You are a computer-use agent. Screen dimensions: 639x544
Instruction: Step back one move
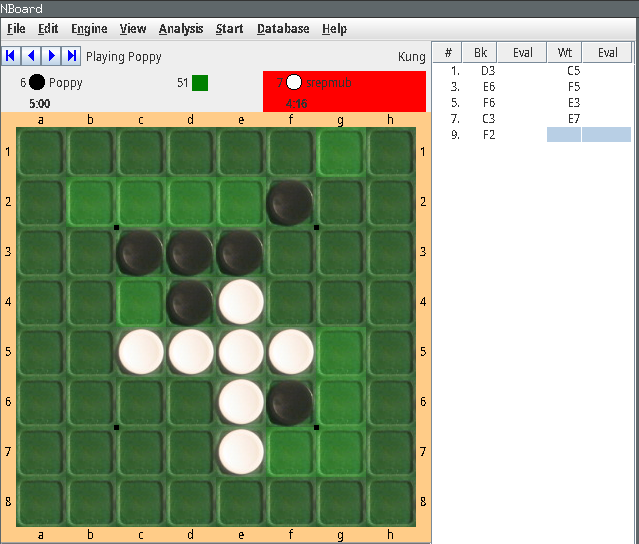31,56
